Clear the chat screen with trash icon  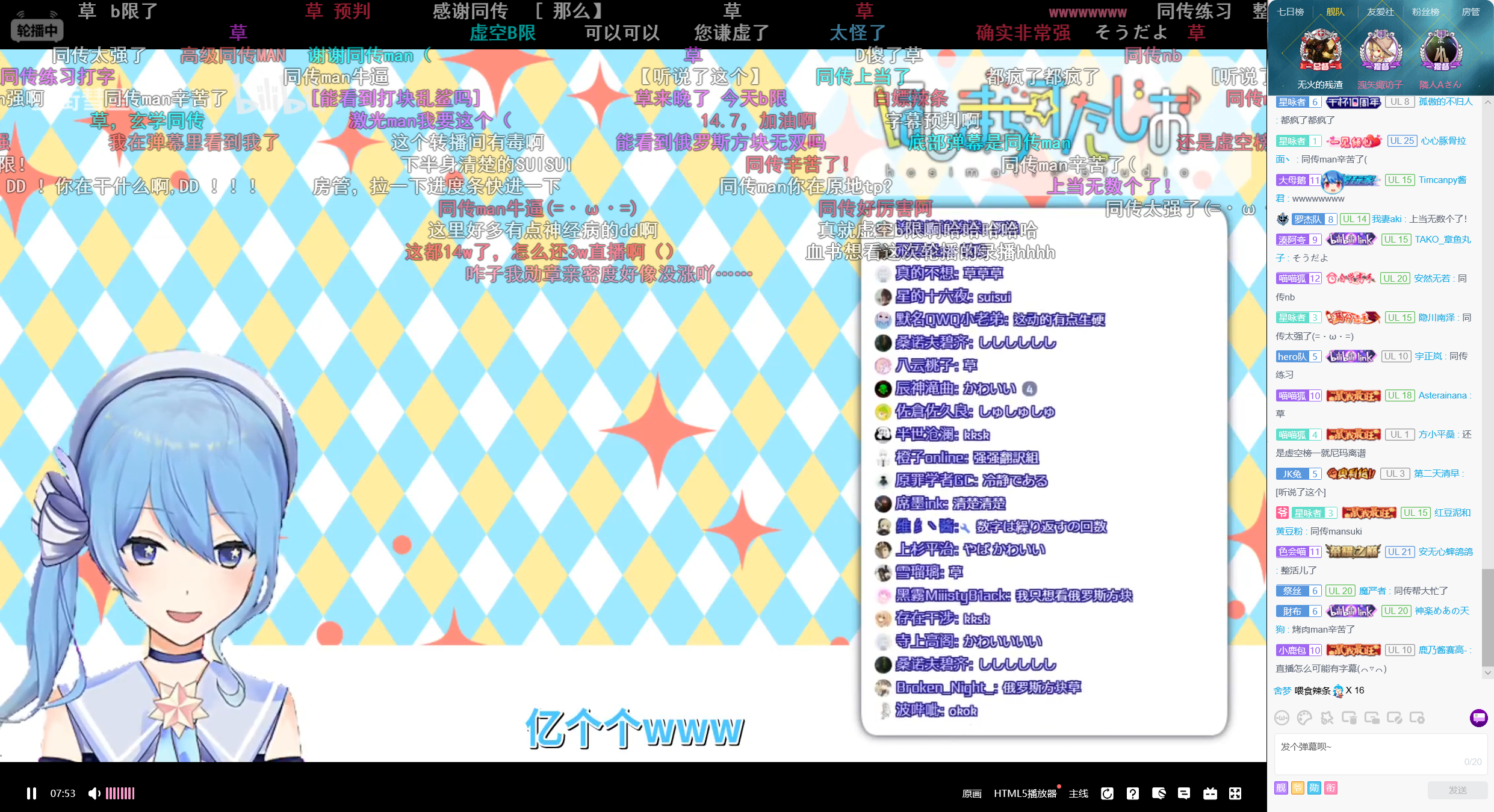pos(1350,717)
